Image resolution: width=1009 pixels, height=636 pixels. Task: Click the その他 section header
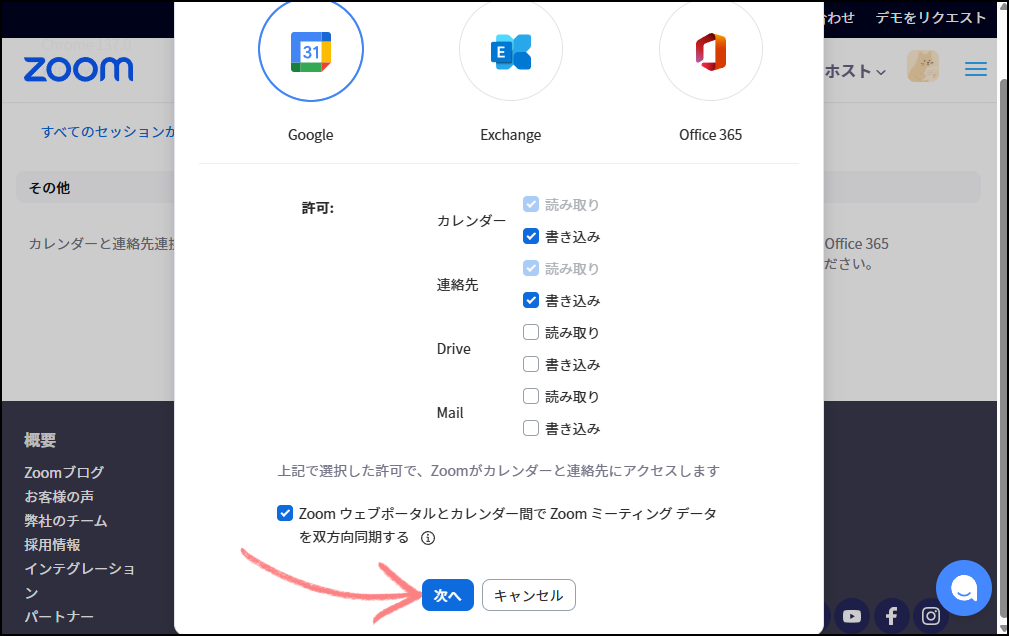point(50,188)
